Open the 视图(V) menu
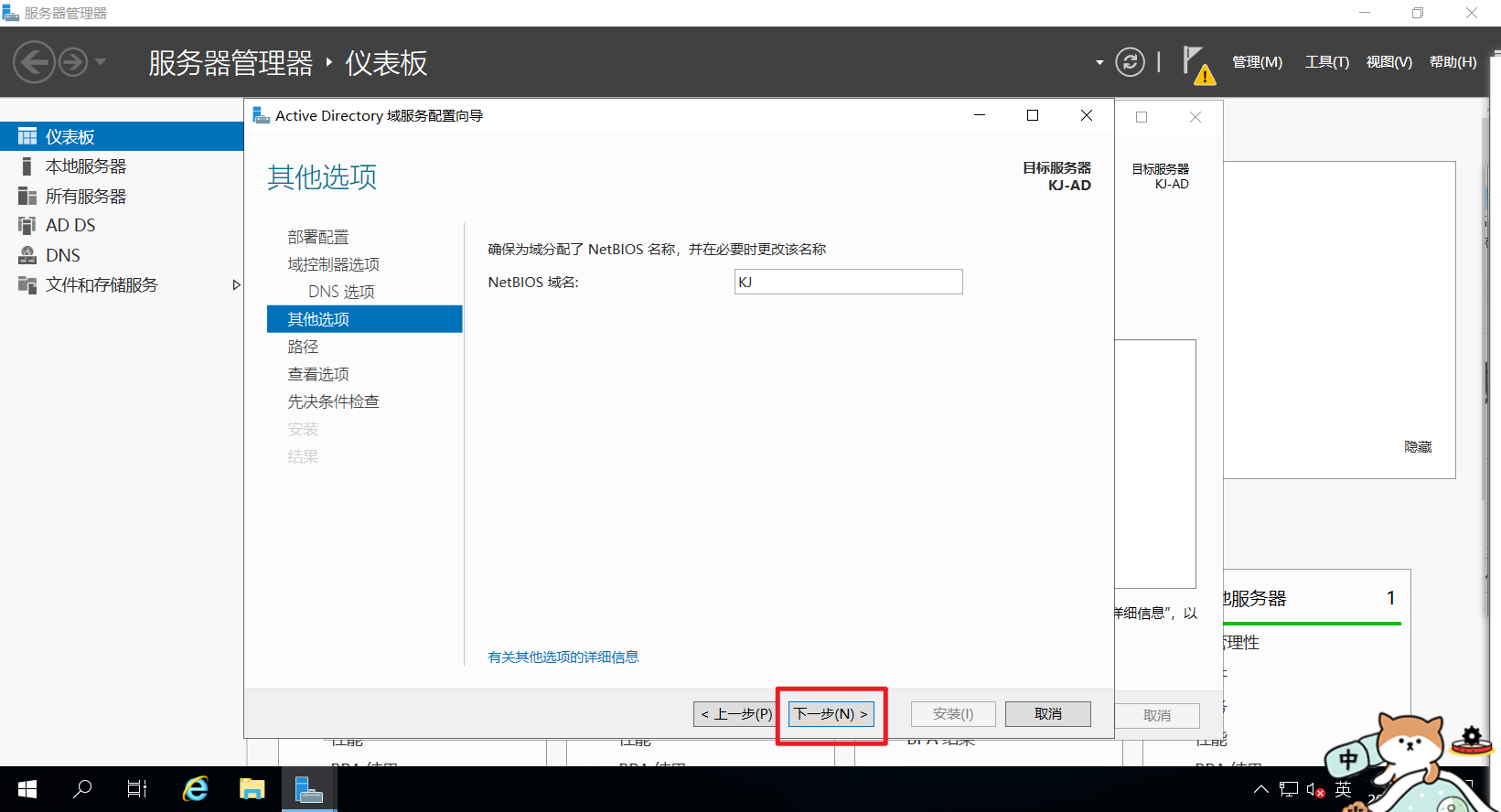The height and width of the screenshot is (812, 1501). click(1389, 62)
